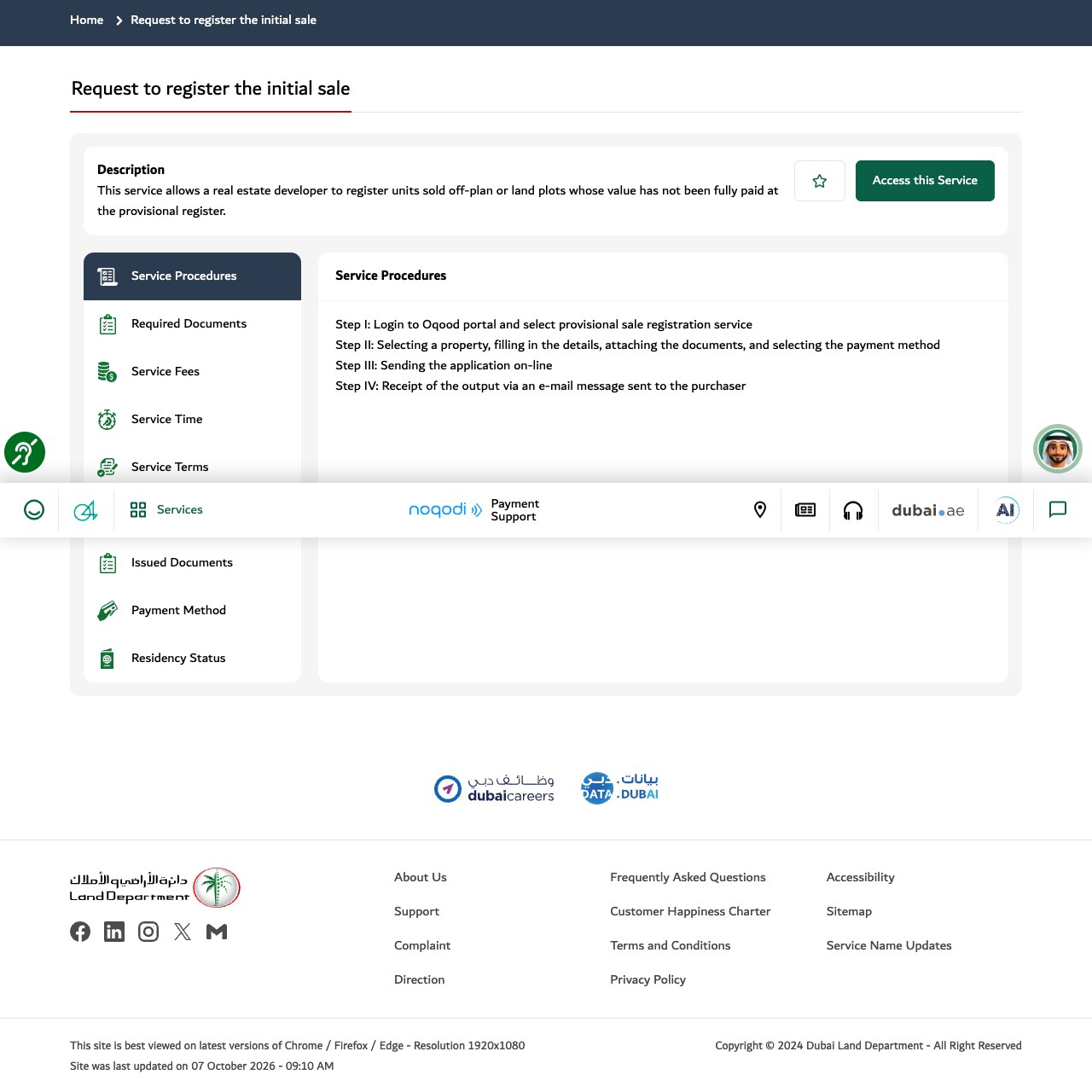Screen dimensions: 1092x1092
Task: Click the headphones support icon
Action: pyautogui.click(x=853, y=510)
